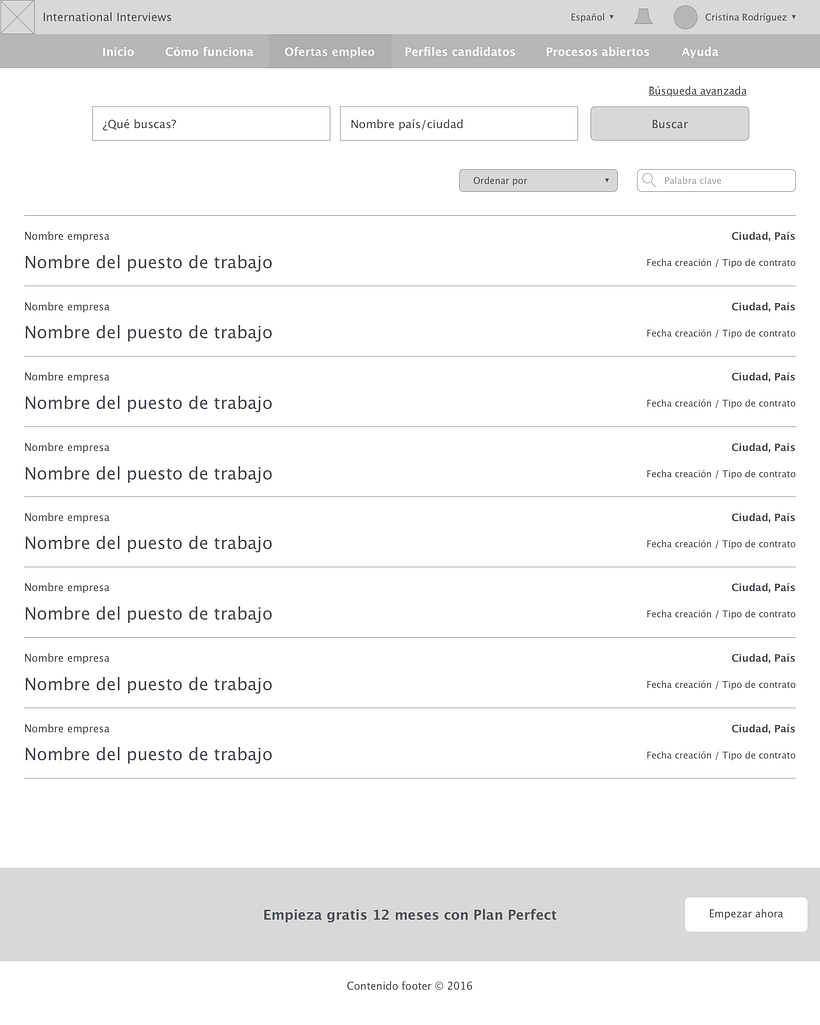Select the Ofertas empleo tab

click(x=329, y=52)
